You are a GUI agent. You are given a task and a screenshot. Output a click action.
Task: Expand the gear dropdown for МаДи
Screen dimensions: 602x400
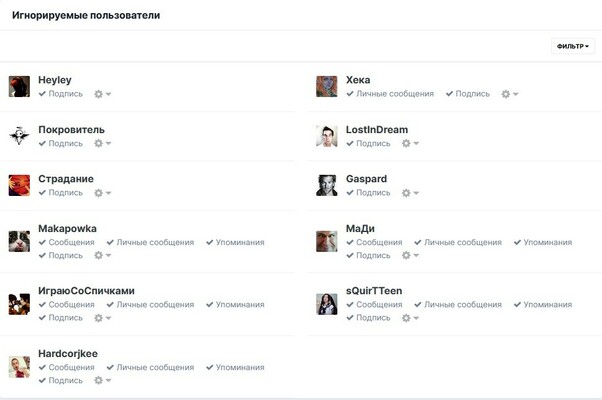(410, 255)
